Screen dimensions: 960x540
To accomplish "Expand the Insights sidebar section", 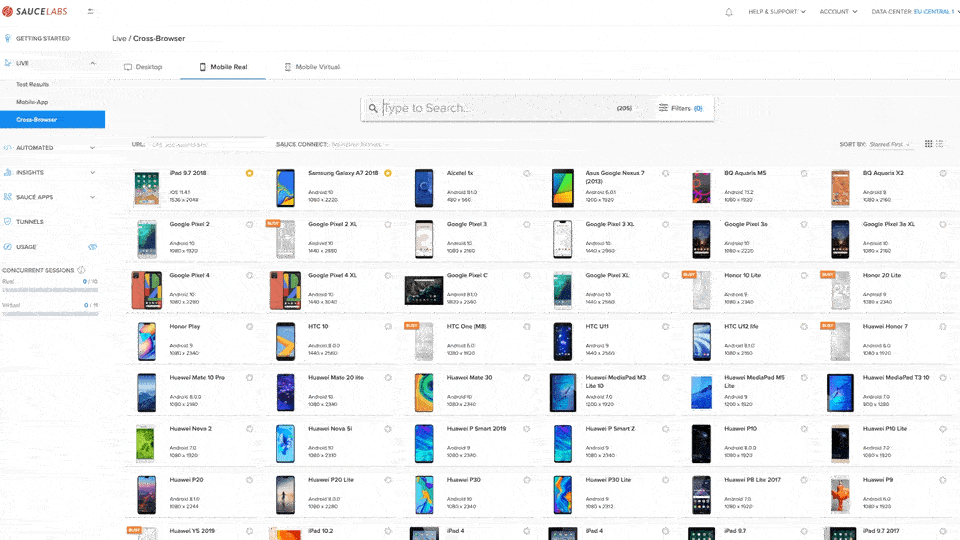I will click(92, 173).
